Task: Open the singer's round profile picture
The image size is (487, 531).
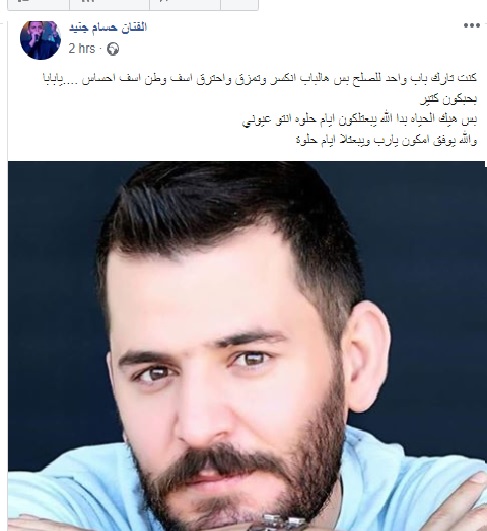Action: click(x=40, y=40)
